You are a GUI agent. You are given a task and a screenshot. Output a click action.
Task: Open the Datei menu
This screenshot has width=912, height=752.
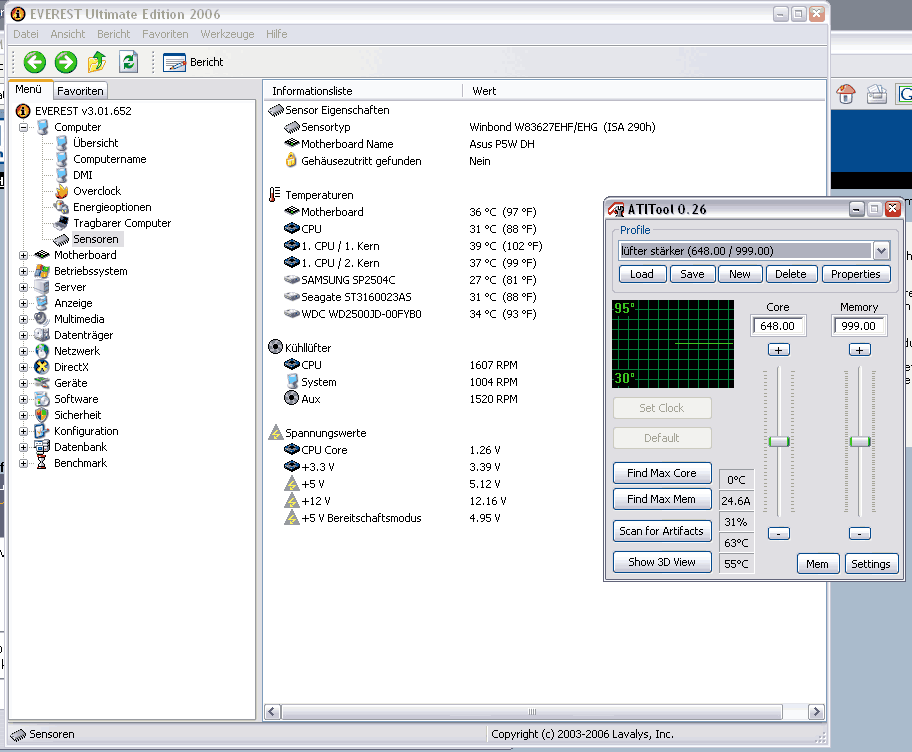click(26, 34)
